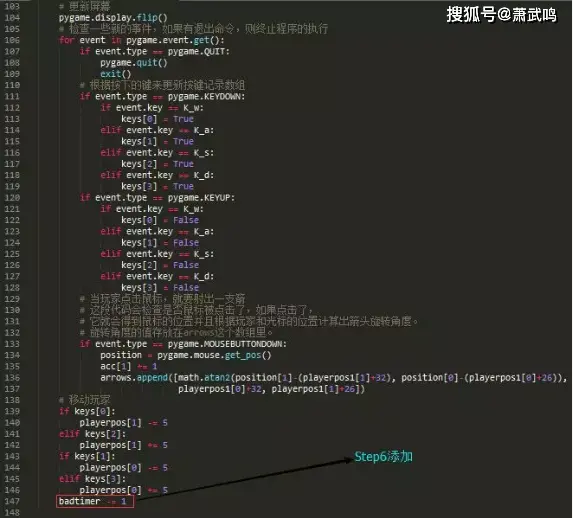Click 'position = pygame.mouse.get_pos()' line

point(186,355)
